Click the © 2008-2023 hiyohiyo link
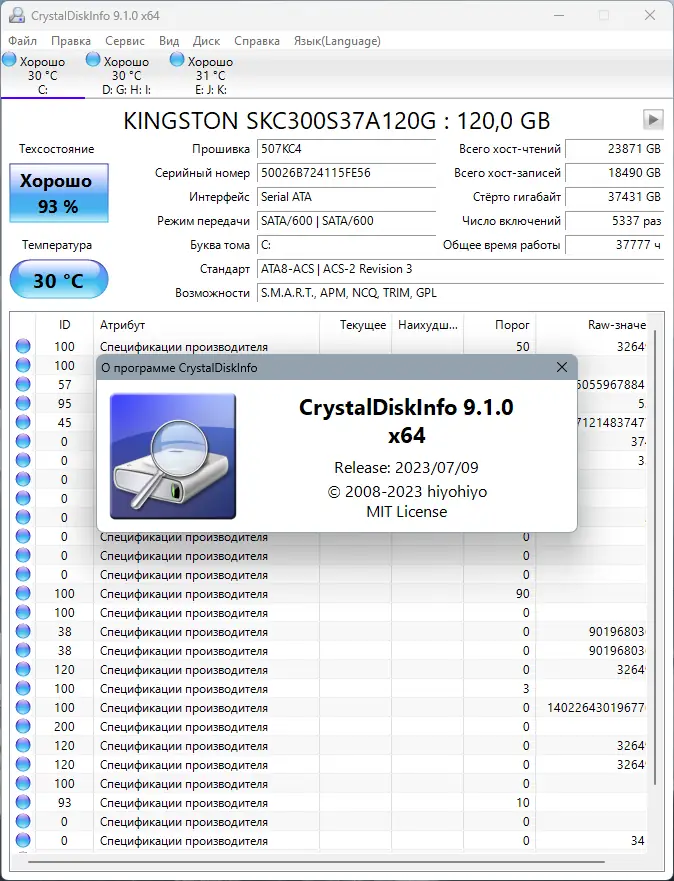Viewport: 674px width, 881px height. pyautogui.click(x=407, y=492)
